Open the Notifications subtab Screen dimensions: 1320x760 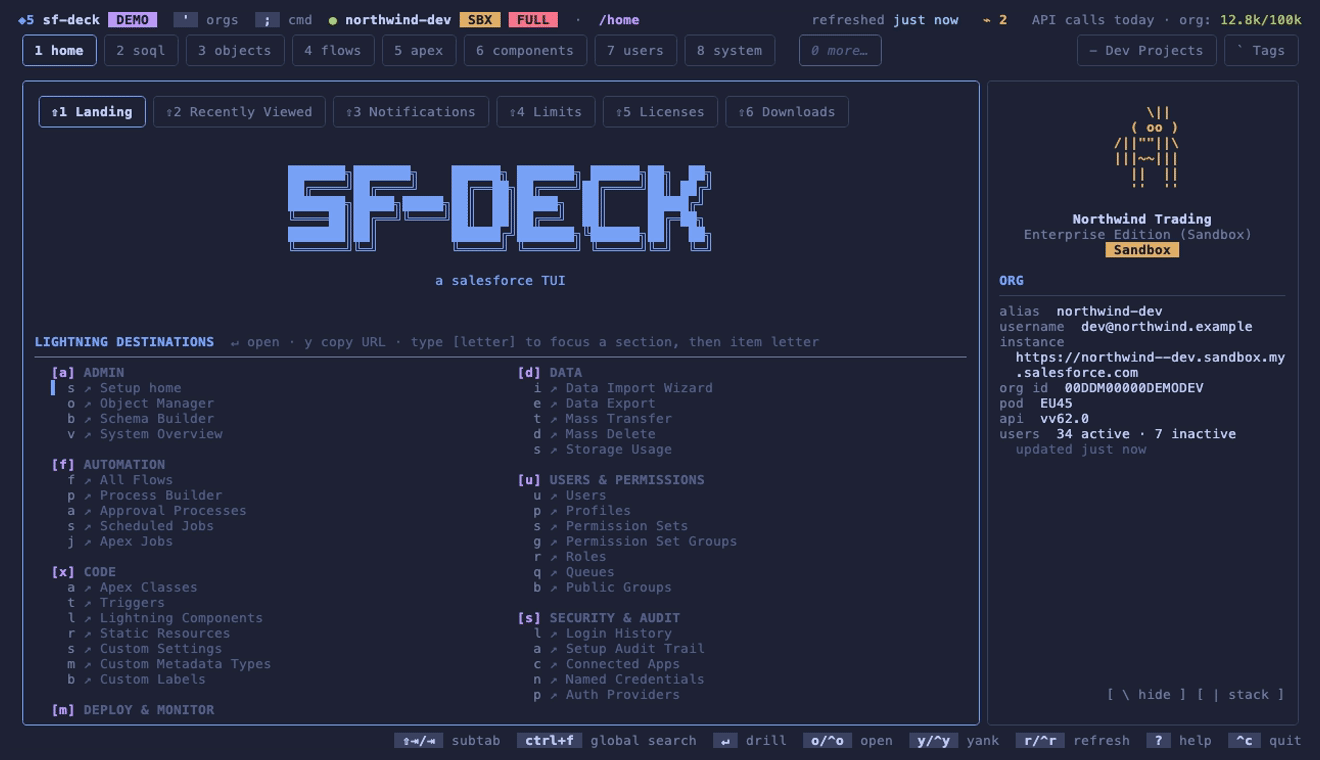(411, 112)
